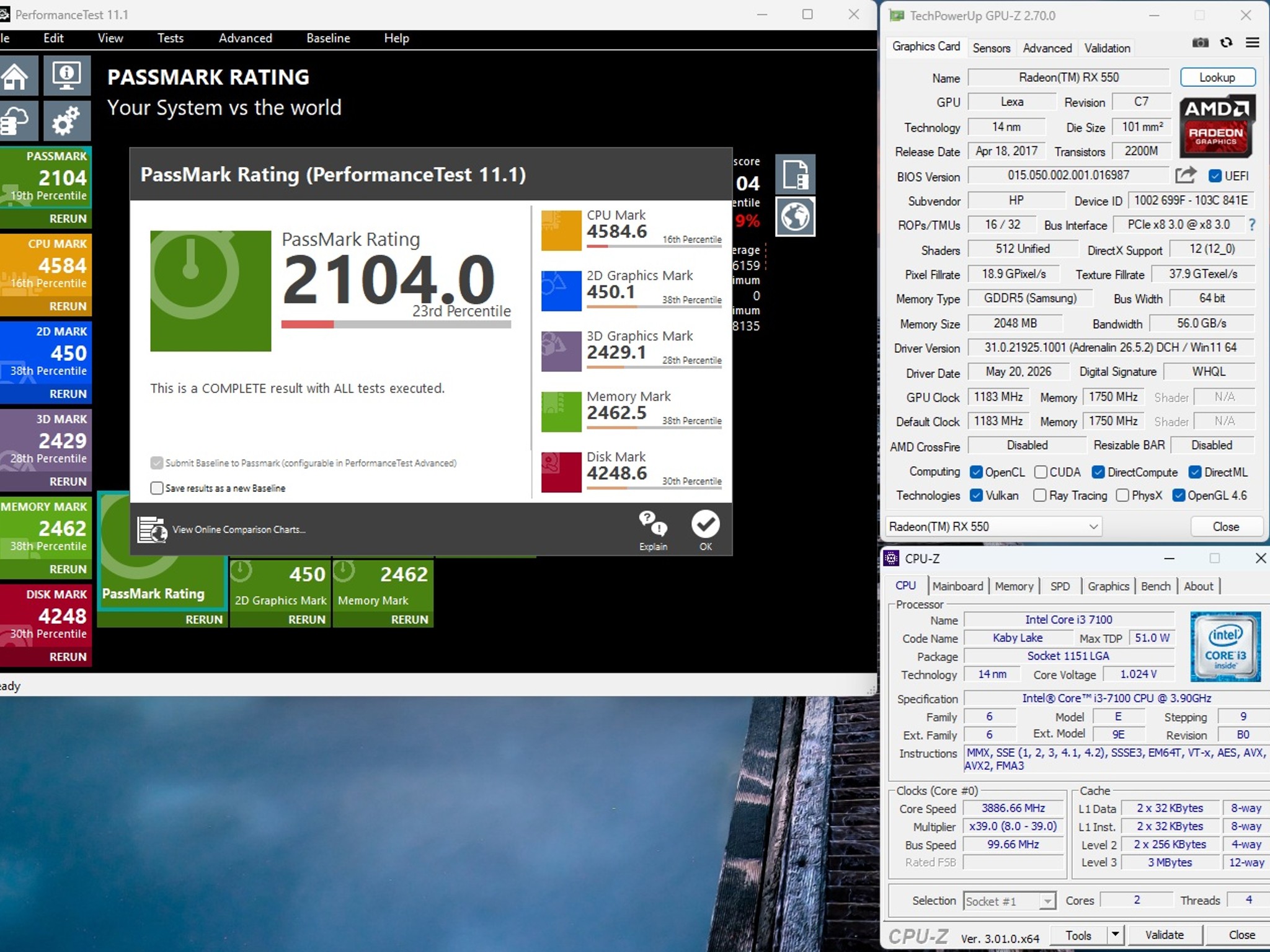Click the blue 2D Graphics Mark icon
Viewport: 1270px width, 952px height.
pyautogui.click(x=561, y=291)
